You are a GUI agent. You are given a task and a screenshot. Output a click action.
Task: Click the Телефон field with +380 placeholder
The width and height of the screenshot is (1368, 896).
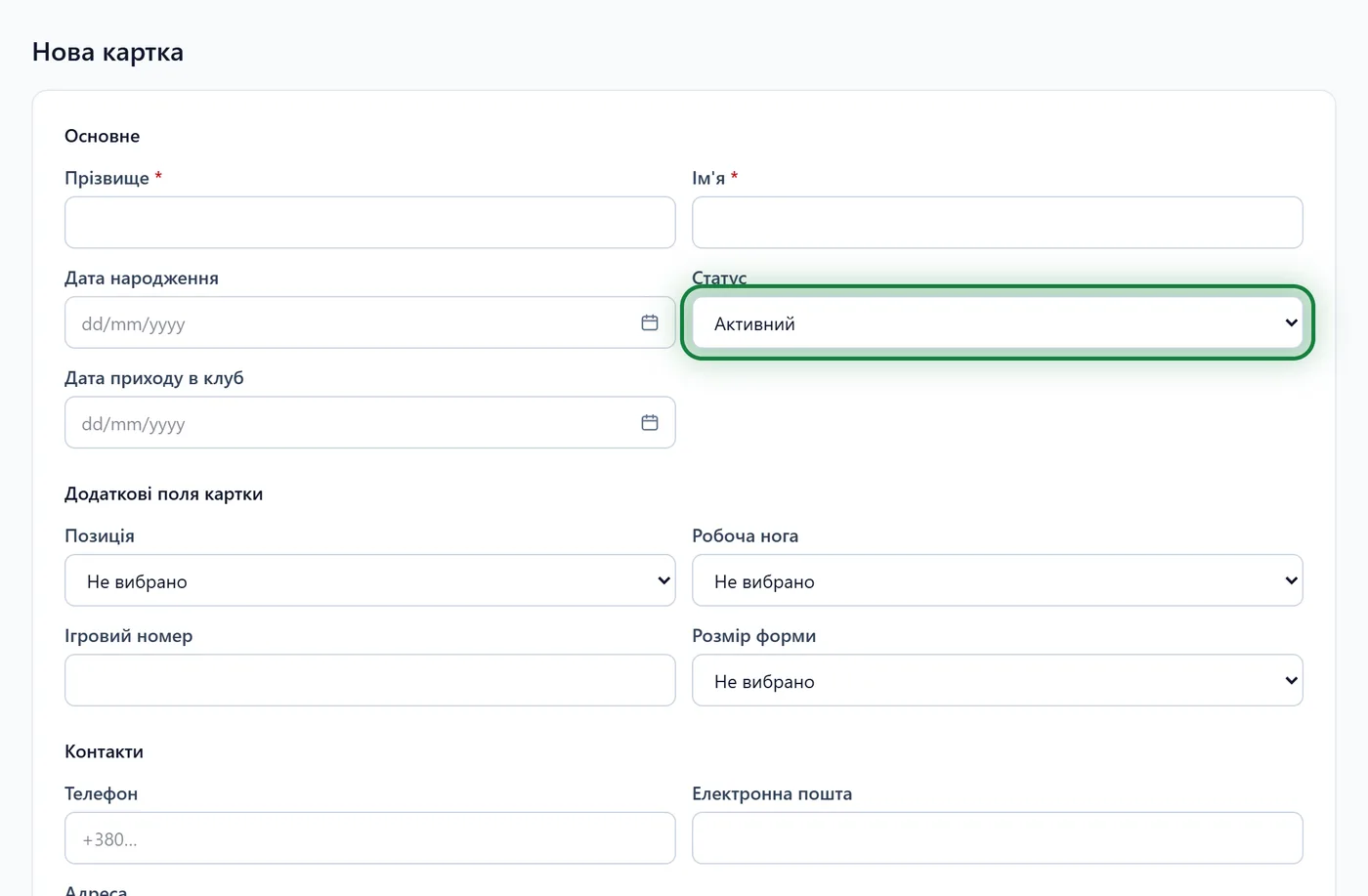(x=370, y=838)
